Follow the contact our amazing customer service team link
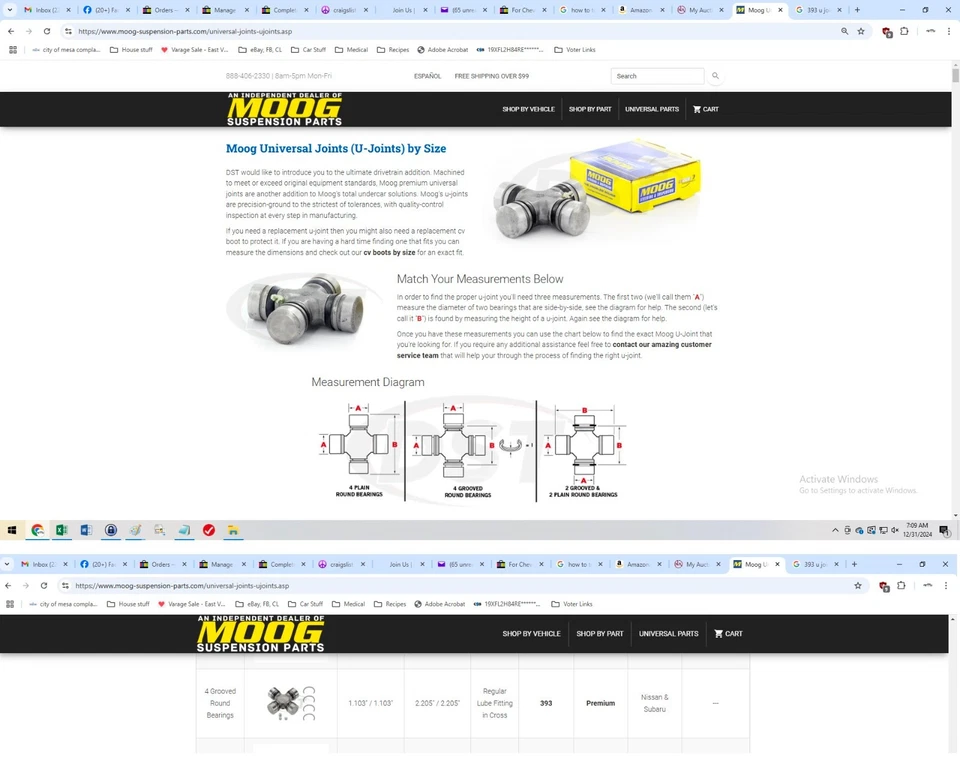960x760 pixels. click(554, 350)
